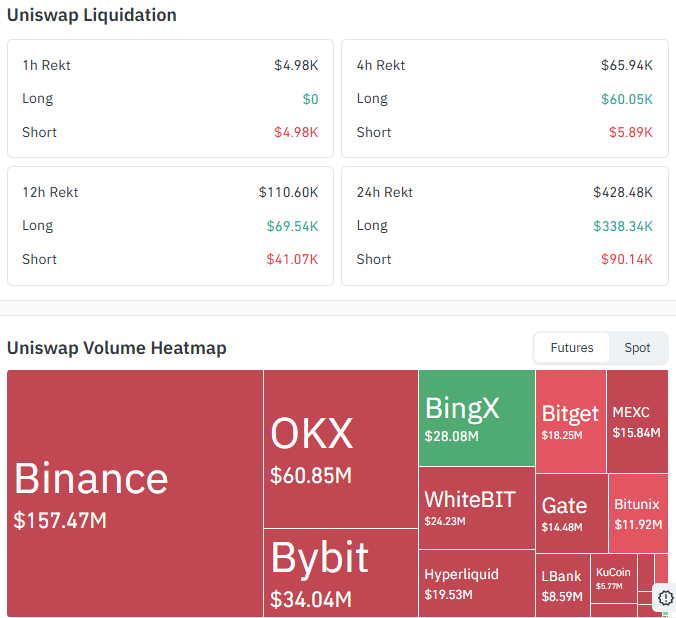The height and width of the screenshot is (618, 676).
Task: Click the 12h Rekt label
Action: pos(50,192)
